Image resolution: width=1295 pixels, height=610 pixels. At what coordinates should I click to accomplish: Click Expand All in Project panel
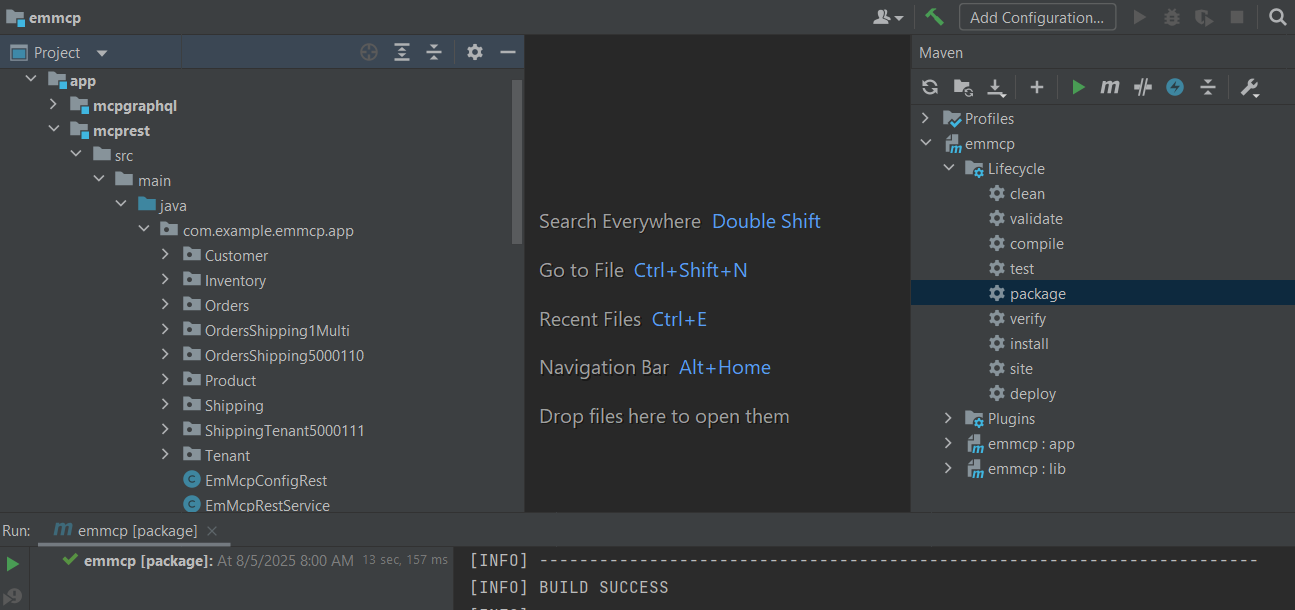[402, 52]
